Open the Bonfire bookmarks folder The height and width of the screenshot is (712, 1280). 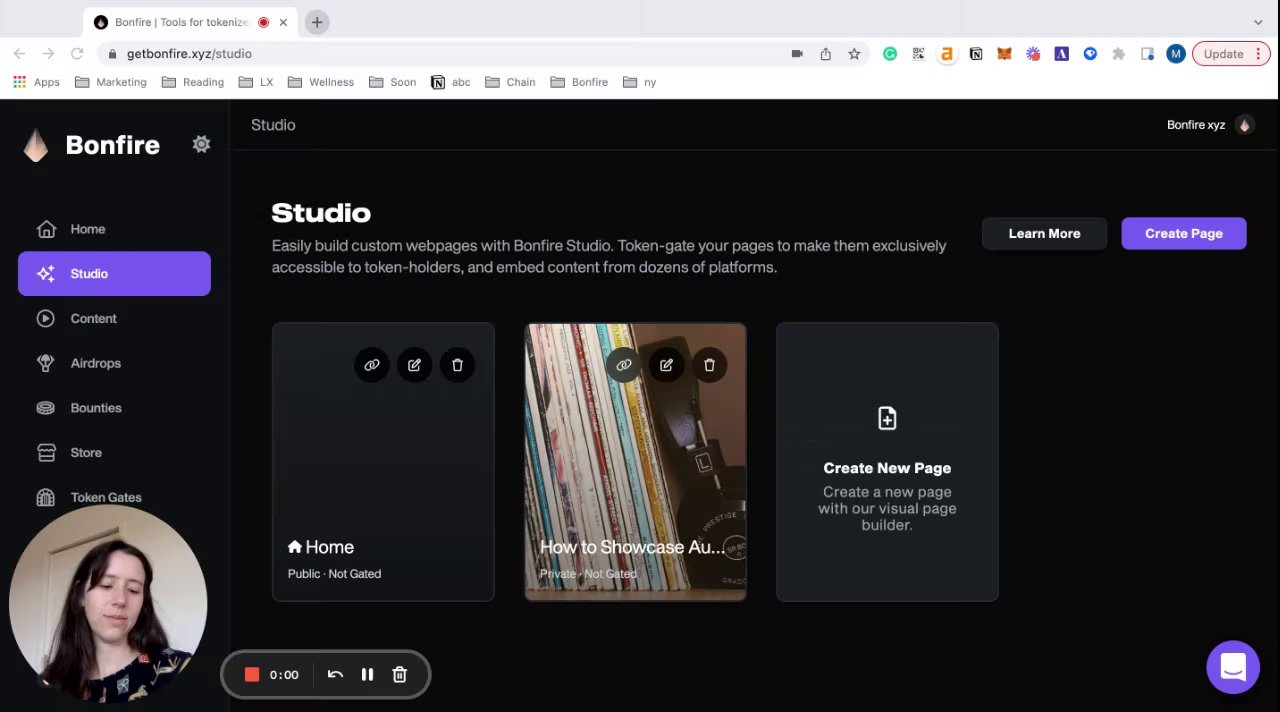579,82
